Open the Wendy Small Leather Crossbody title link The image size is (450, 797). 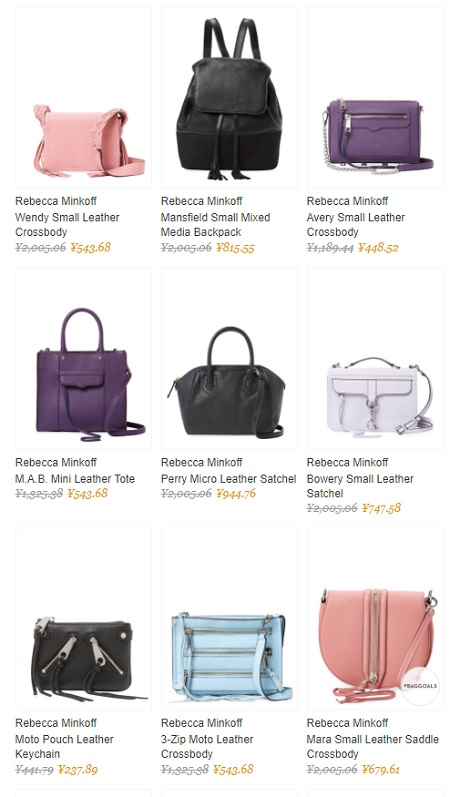pyautogui.click(x=67, y=225)
